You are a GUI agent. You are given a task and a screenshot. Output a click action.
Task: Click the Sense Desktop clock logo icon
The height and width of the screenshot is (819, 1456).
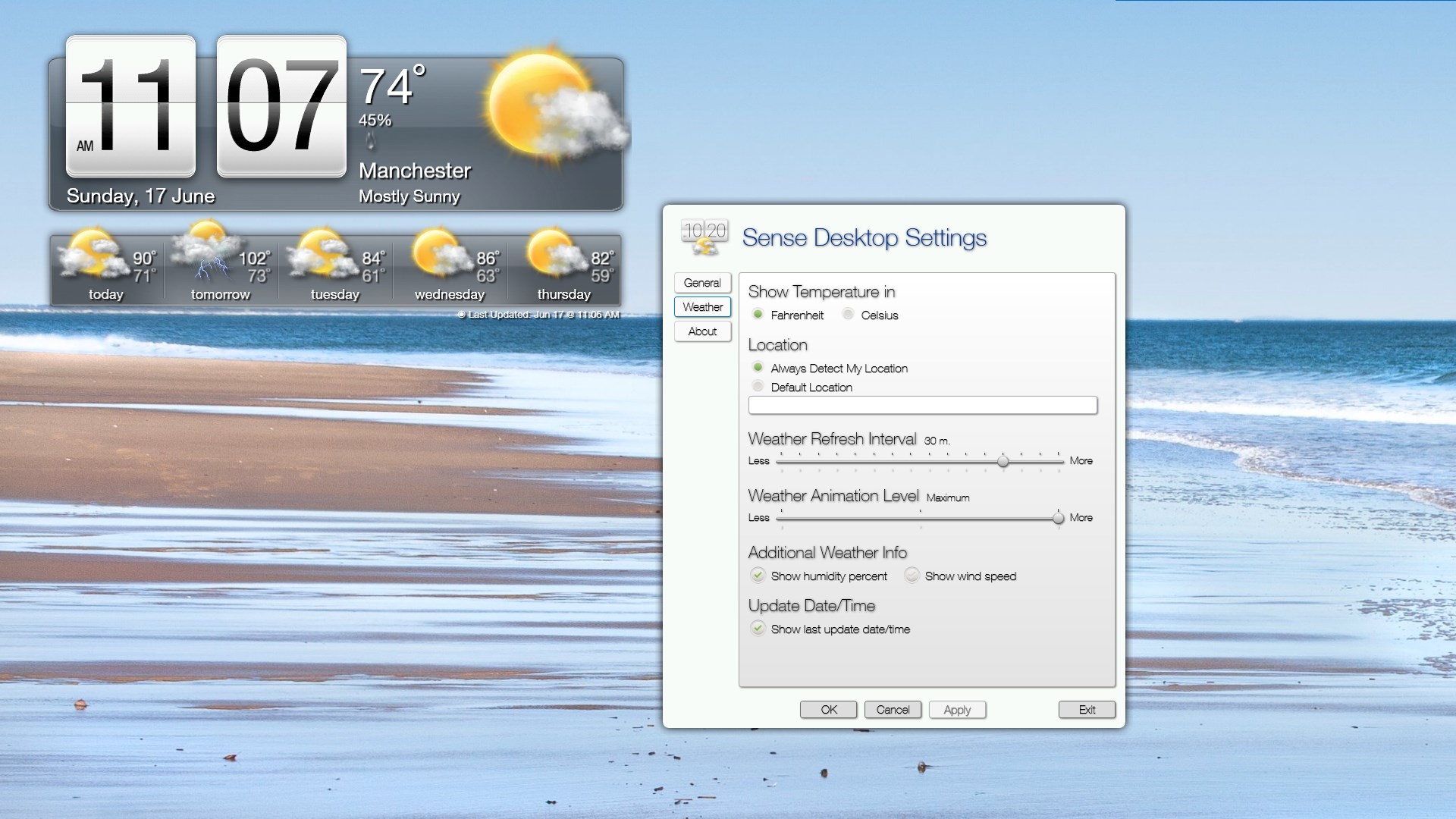click(x=704, y=237)
